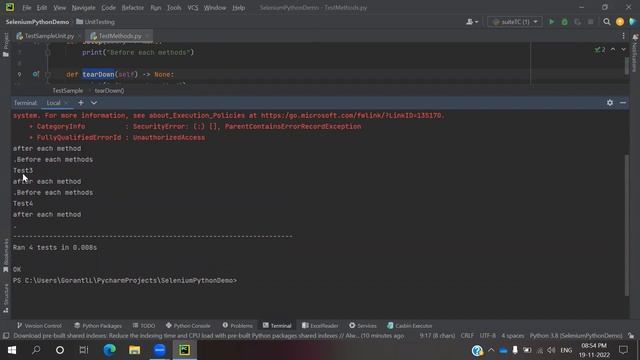Click Python 3.8 interpreter selector

click(576, 336)
